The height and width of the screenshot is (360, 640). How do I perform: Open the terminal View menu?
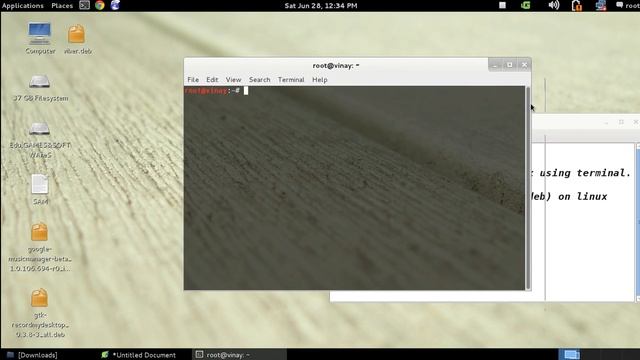(233, 80)
